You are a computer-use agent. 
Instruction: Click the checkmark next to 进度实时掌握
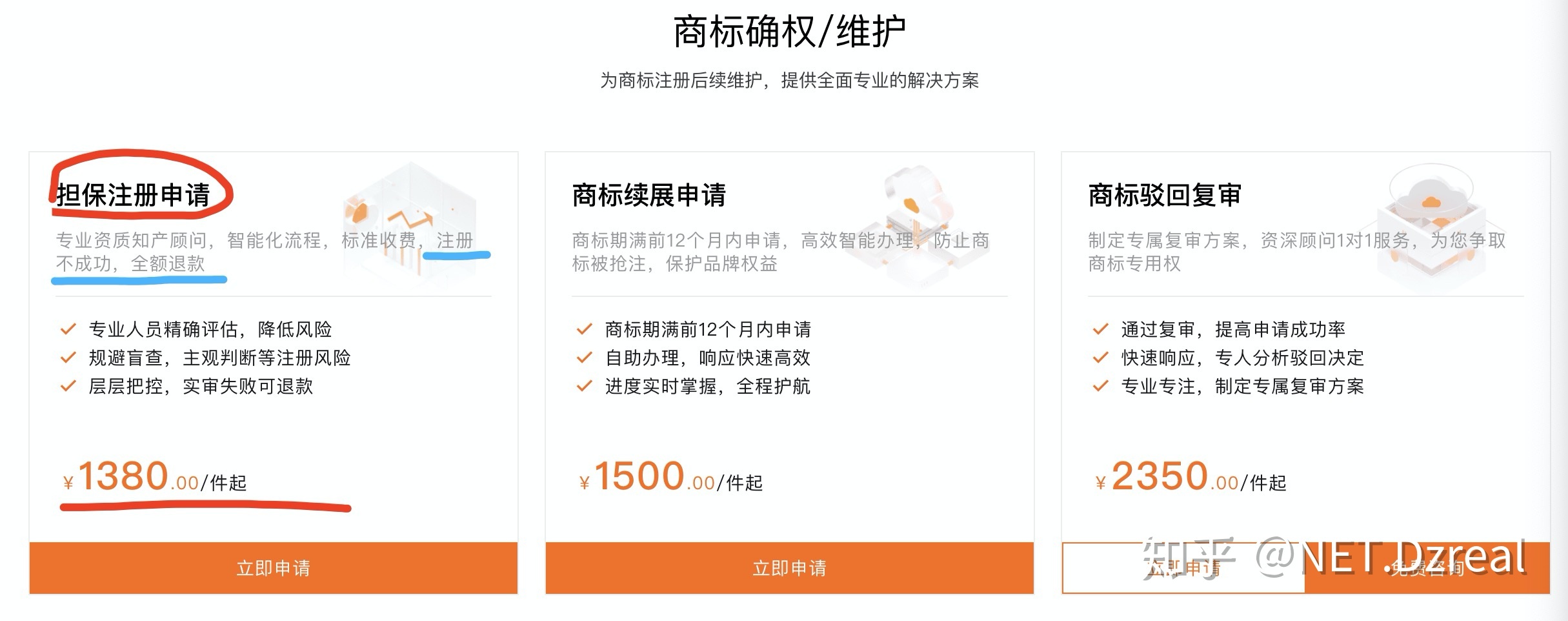tap(584, 387)
